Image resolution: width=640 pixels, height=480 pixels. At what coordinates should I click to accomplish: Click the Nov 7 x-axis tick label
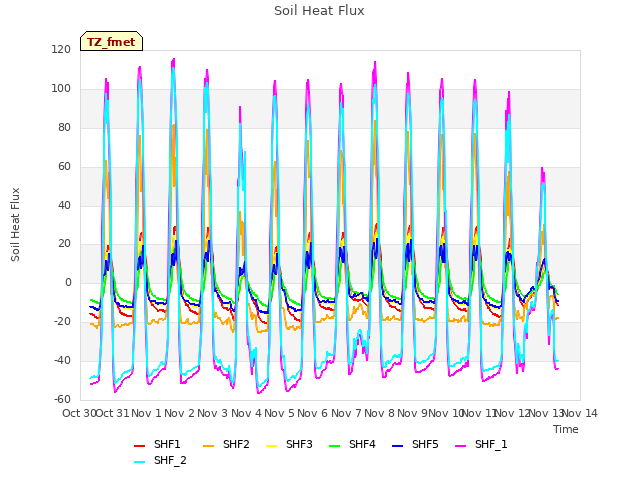(346, 413)
